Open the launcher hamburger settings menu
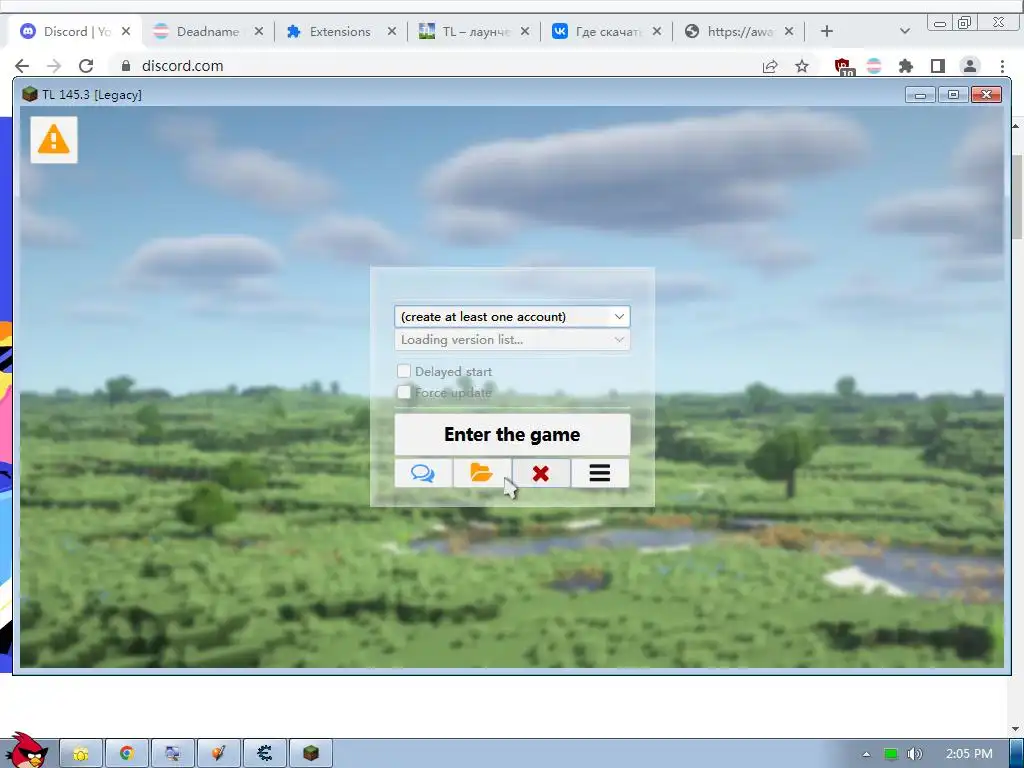Screen dimensions: 1024x768 (600, 473)
